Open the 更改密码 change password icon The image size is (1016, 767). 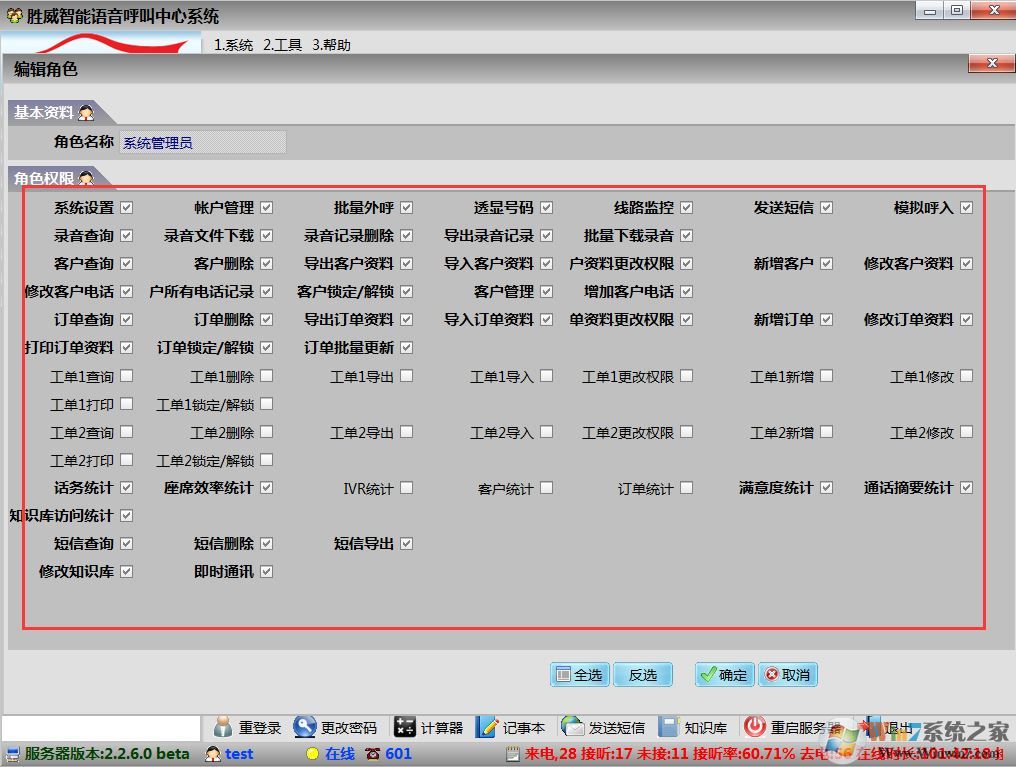[304, 728]
